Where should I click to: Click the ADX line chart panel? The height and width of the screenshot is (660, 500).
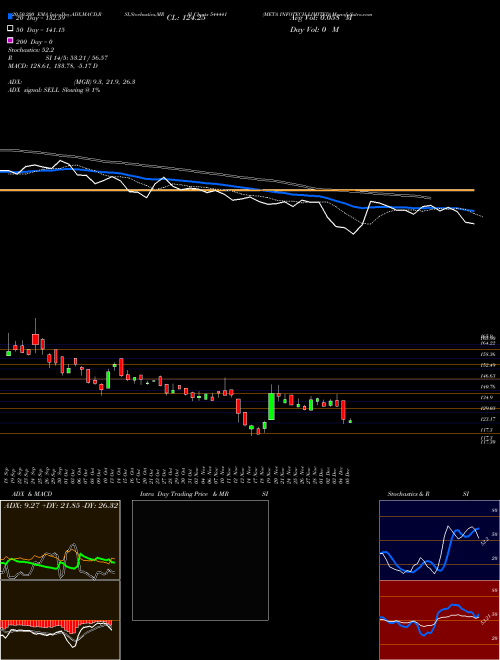[x=60, y=540]
